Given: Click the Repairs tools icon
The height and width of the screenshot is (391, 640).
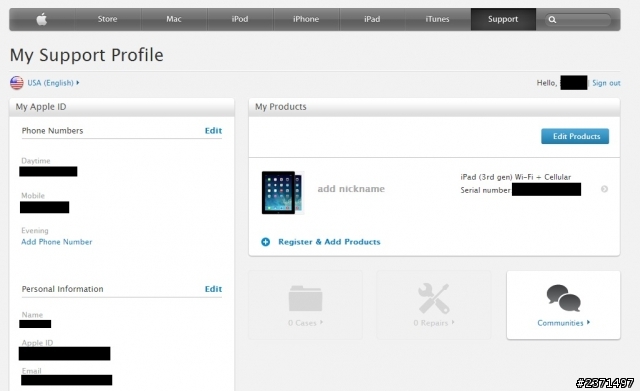Looking at the screenshot, I should point(433,298).
